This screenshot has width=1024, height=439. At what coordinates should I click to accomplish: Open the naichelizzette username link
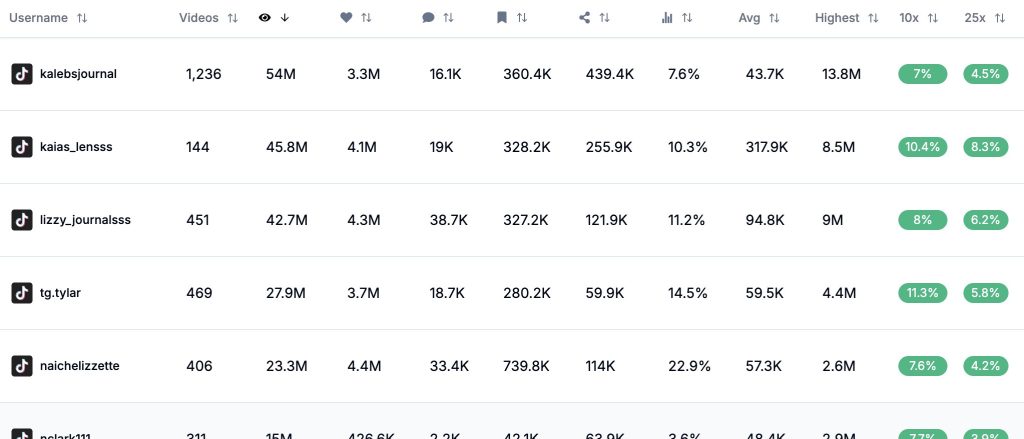coord(80,366)
